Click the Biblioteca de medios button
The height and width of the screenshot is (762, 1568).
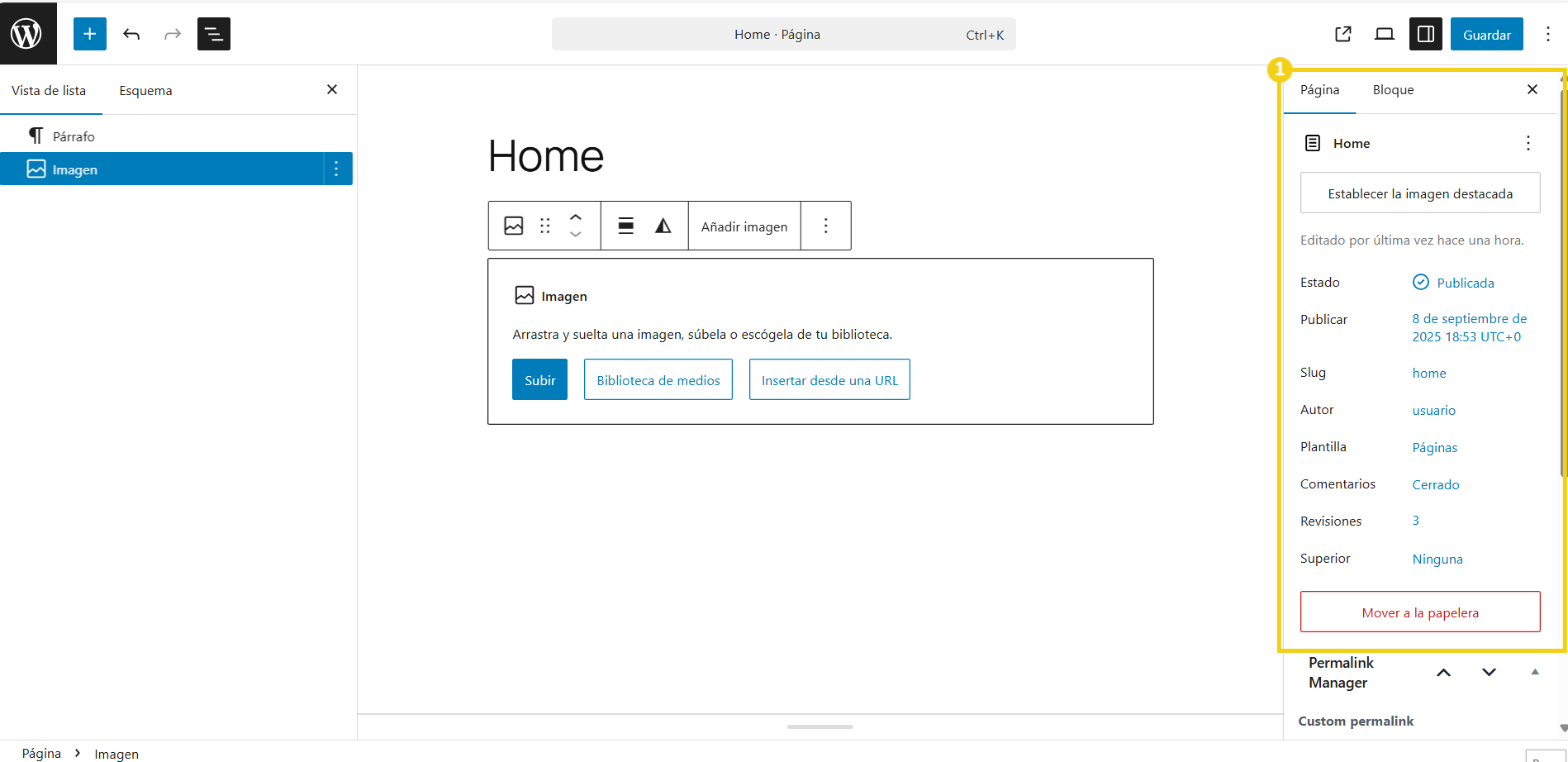(x=658, y=380)
